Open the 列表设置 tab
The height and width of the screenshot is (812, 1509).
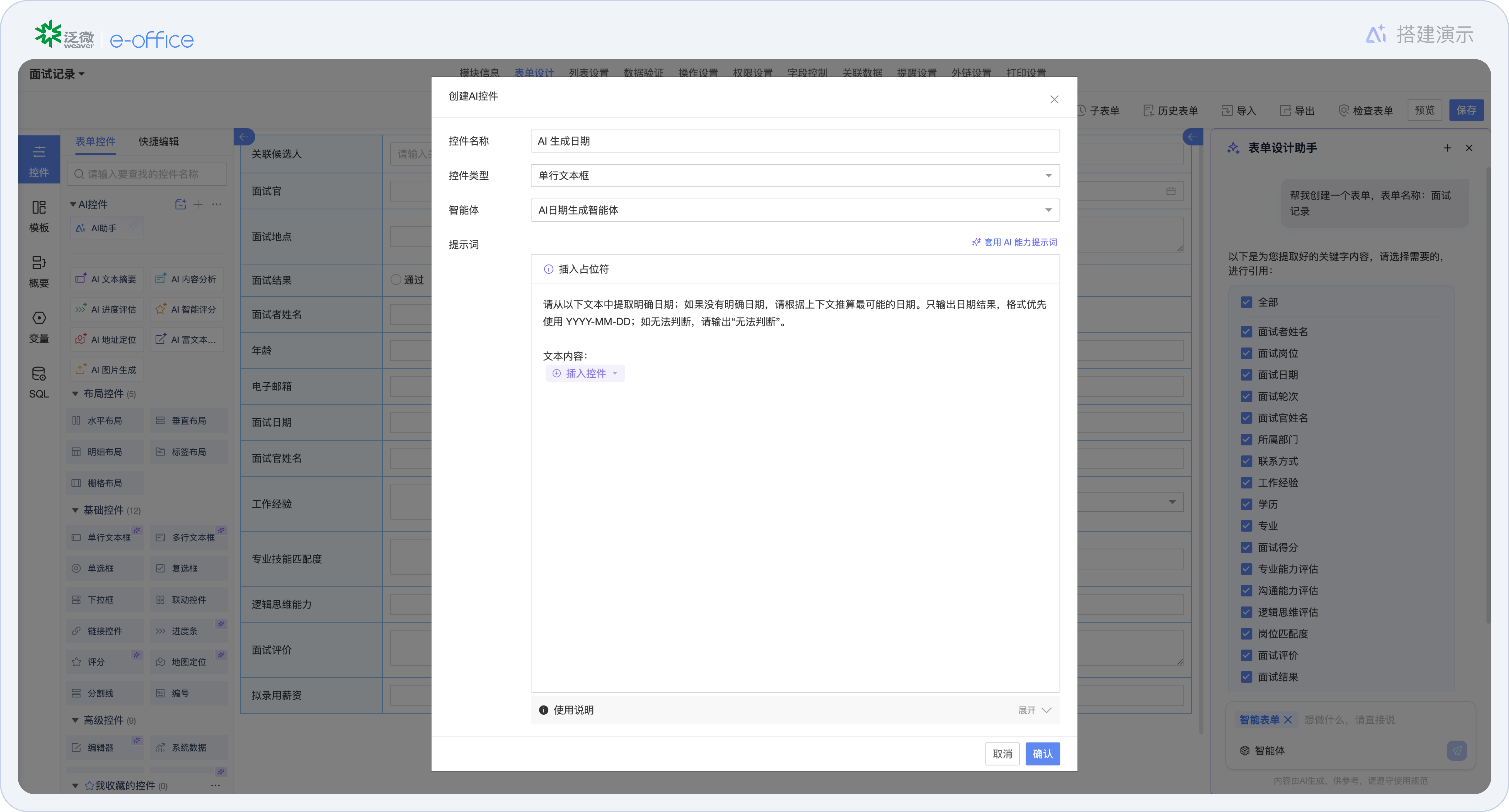click(x=589, y=73)
